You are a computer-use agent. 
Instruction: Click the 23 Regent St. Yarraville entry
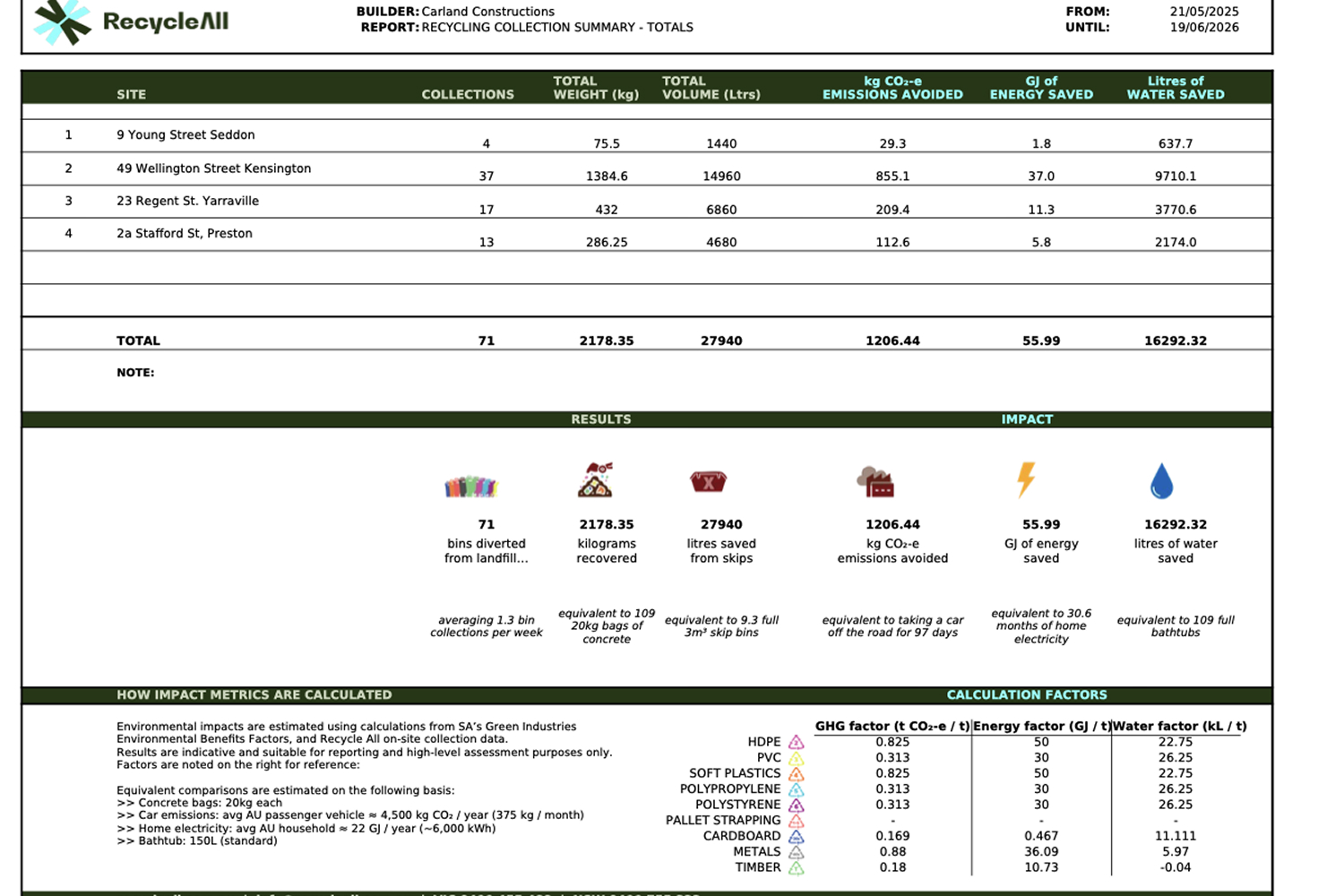click(187, 201)
